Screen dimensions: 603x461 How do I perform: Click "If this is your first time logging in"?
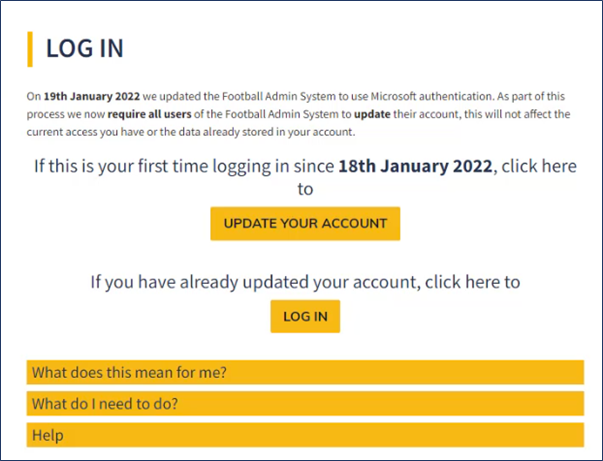coord(183,166)
